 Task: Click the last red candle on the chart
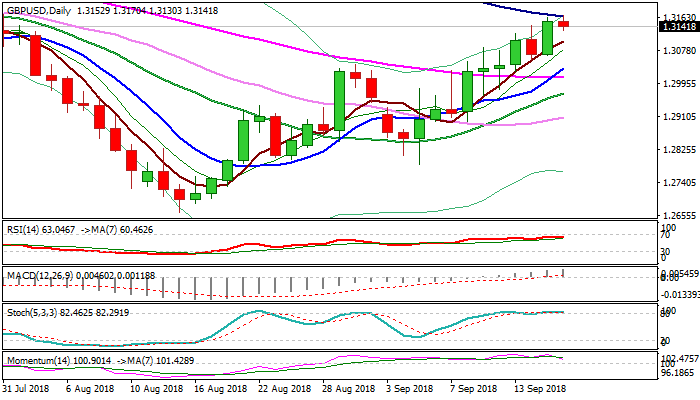(565, 23)
